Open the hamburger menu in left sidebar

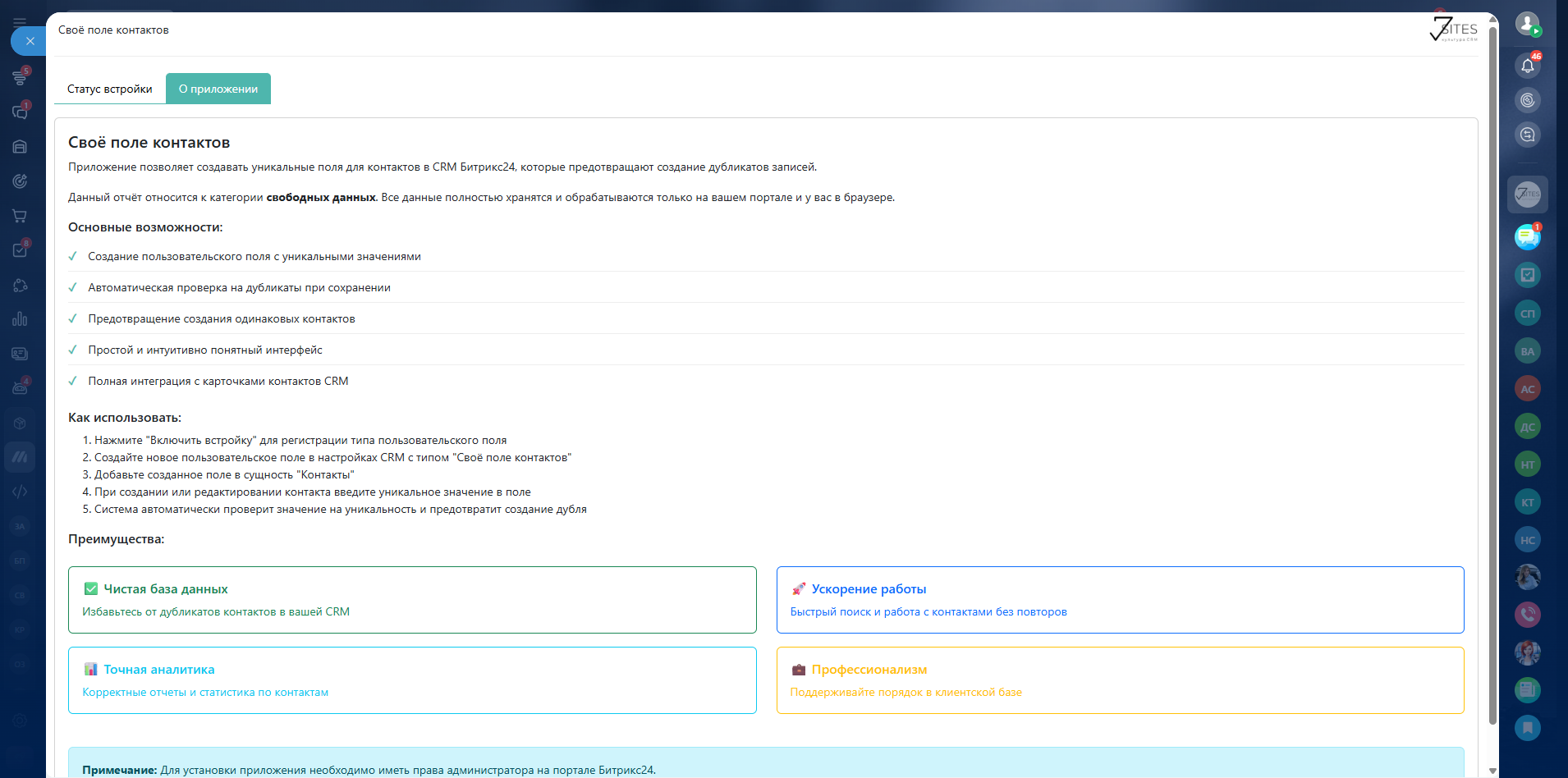pyautogui.click(x=20, y=22)
